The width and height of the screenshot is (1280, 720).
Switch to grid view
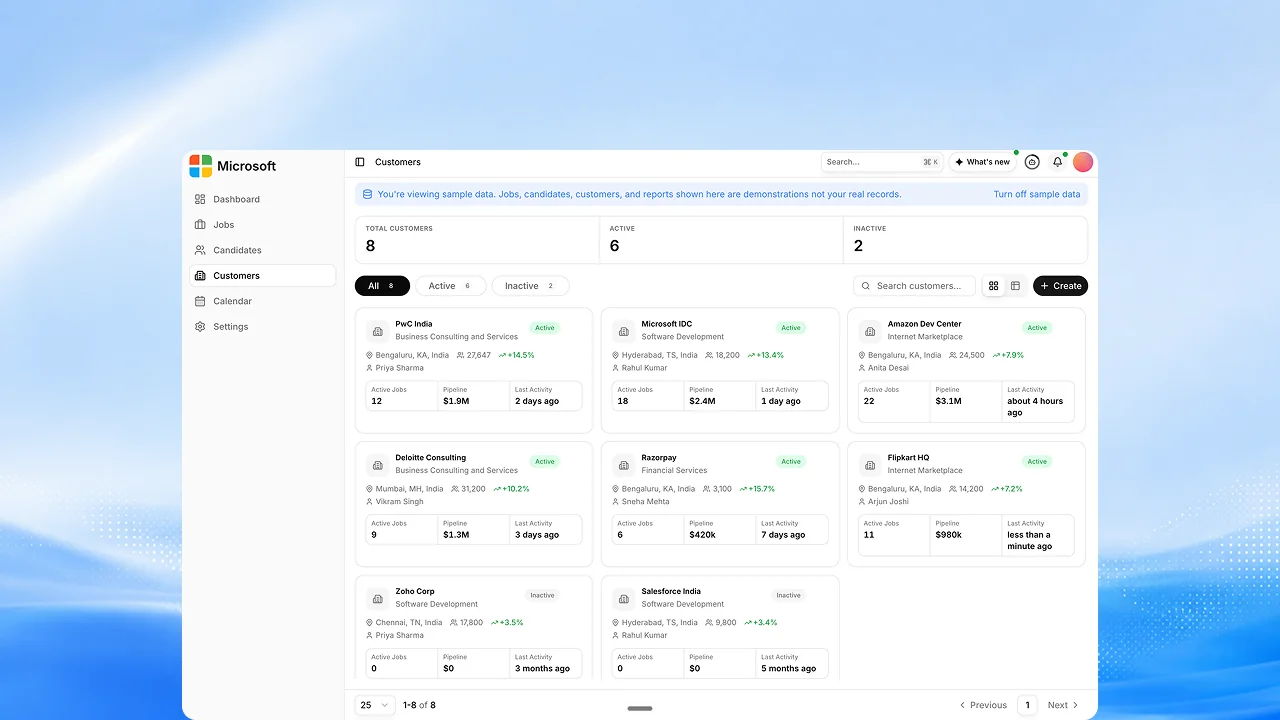(x=993, y=286)
